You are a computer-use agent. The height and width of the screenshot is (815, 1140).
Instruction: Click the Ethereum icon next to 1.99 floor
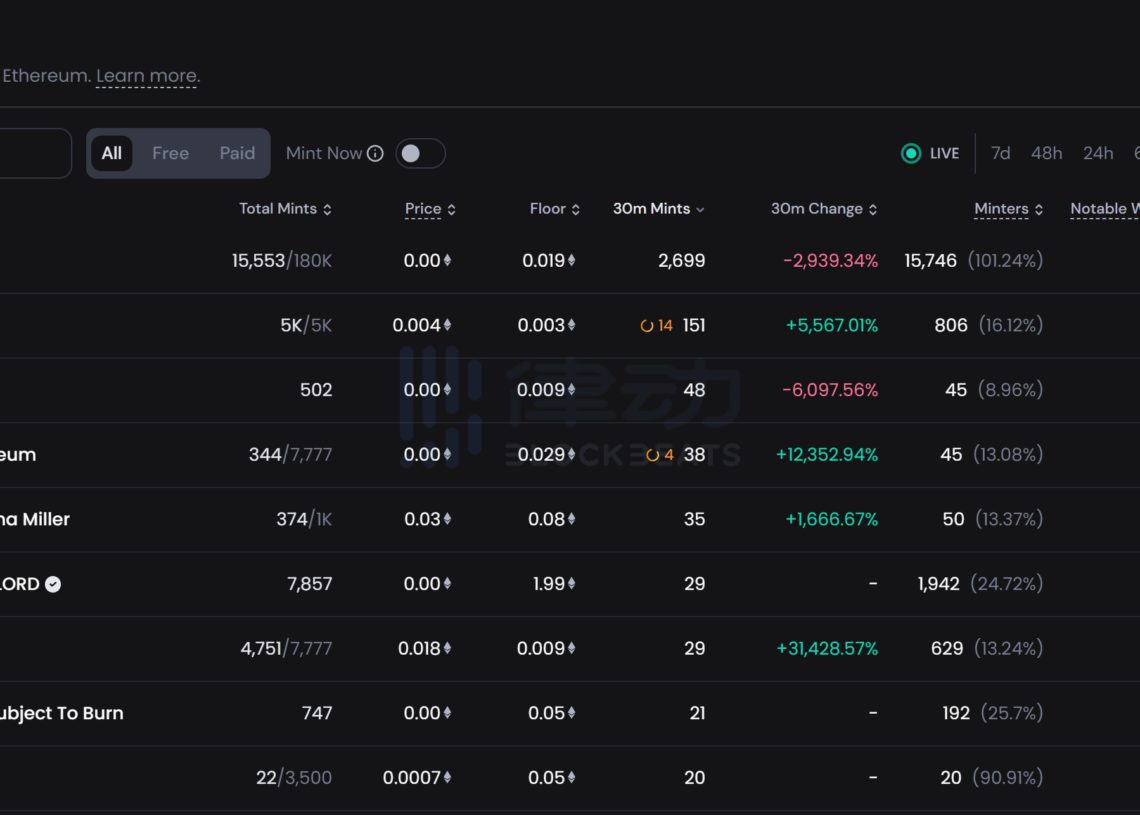pyautogui.click(x=572, y=583)
